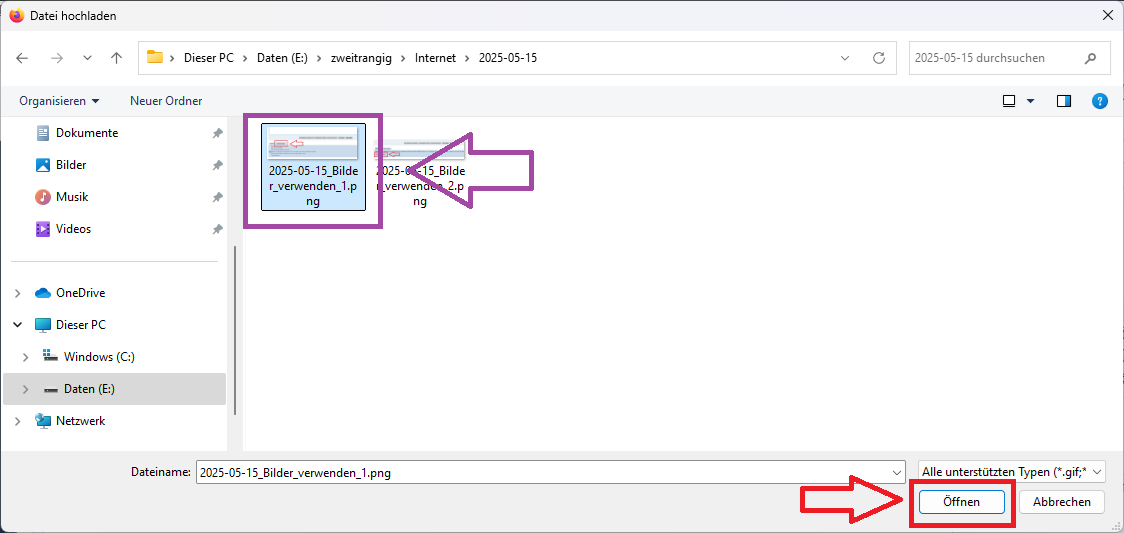This screenshot has width=1124, height=533.
Task: Open the Videos quick access folder
Action: coord(73,229)
